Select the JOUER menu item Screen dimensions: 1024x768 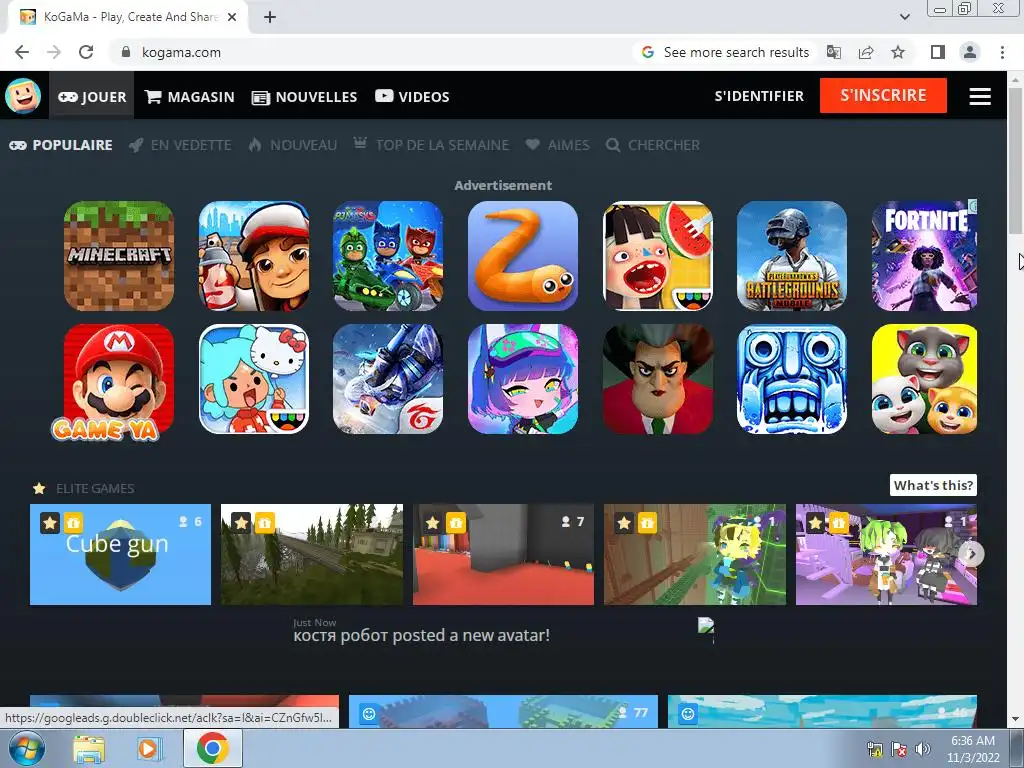click(92, 97)
